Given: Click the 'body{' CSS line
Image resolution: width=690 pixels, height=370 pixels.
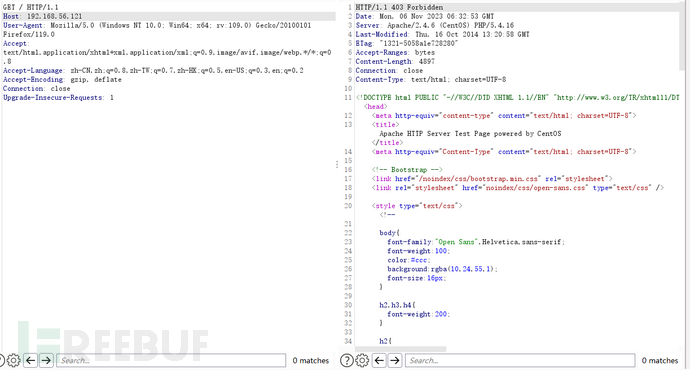Looking at the screenshot, I should 389,233.
